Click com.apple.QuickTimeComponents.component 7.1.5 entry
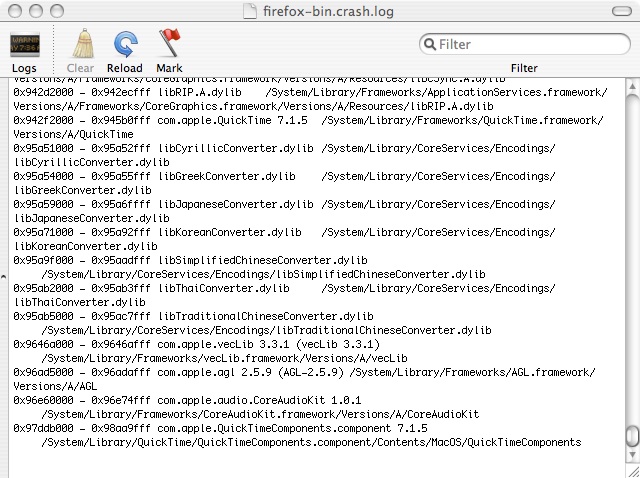This screenshot has width=640, height=478. coord(220,428)
